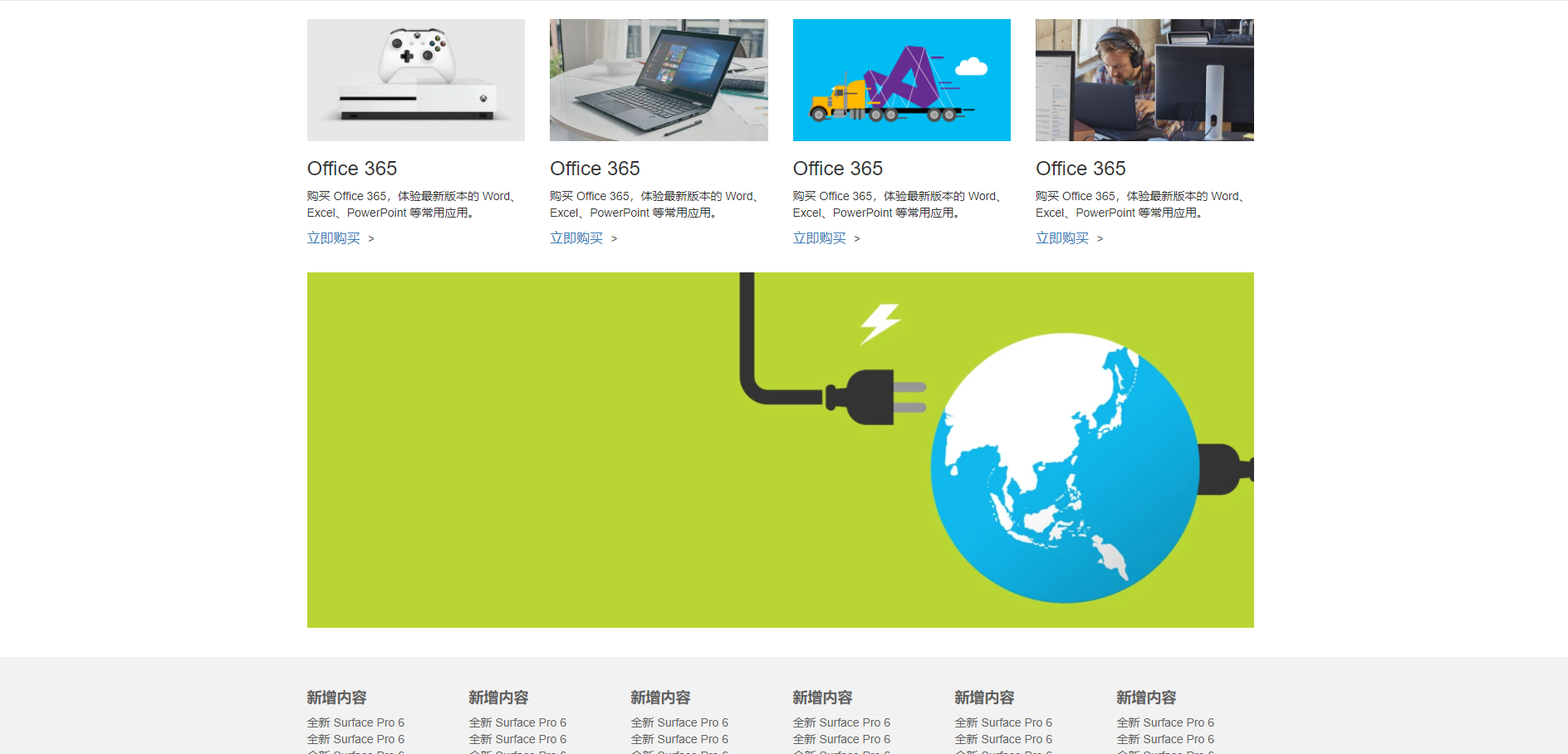
Task: Click the green plug and globe banner
Action: [x=781, y=450]
